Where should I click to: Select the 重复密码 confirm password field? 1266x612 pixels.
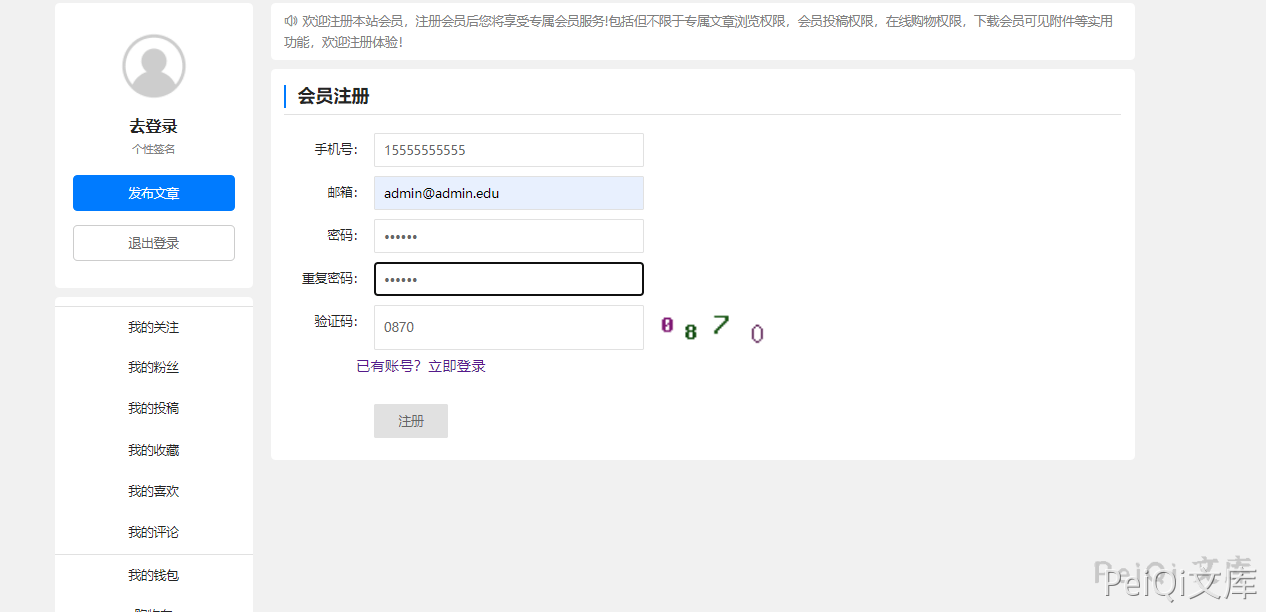coord(508,279)
